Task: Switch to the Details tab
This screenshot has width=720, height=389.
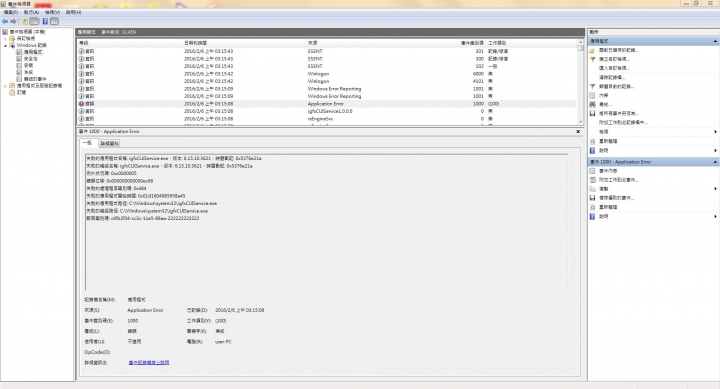Action: (x=109, y=143)
